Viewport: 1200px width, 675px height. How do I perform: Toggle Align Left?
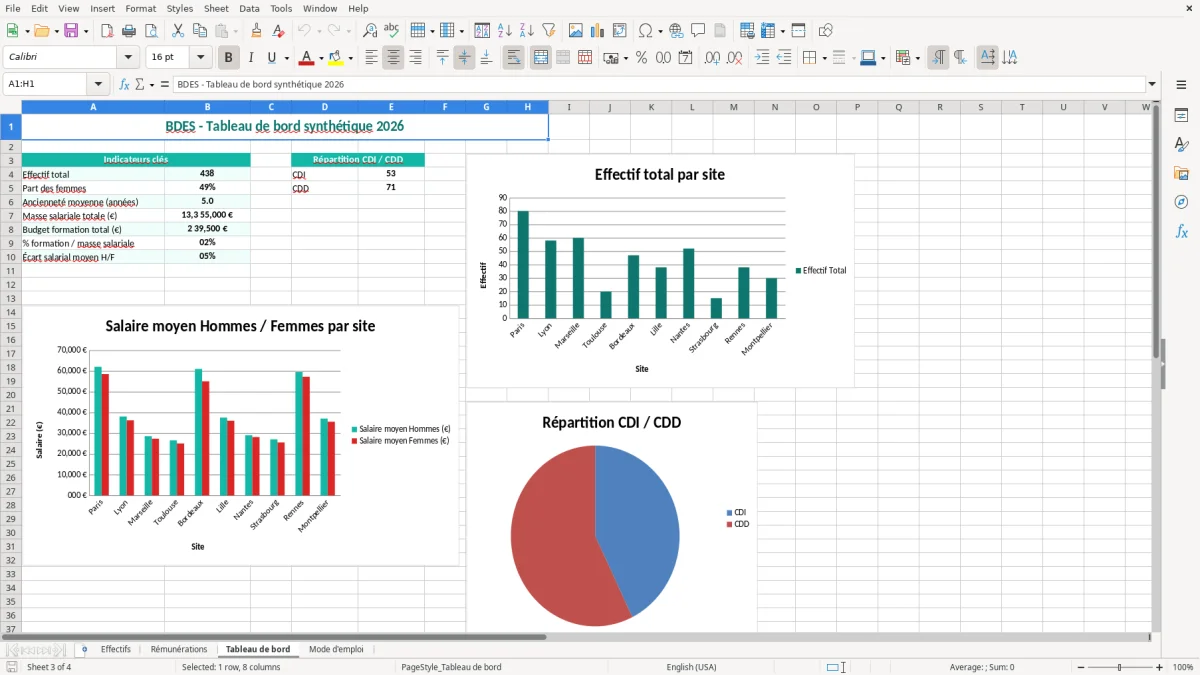371,58
